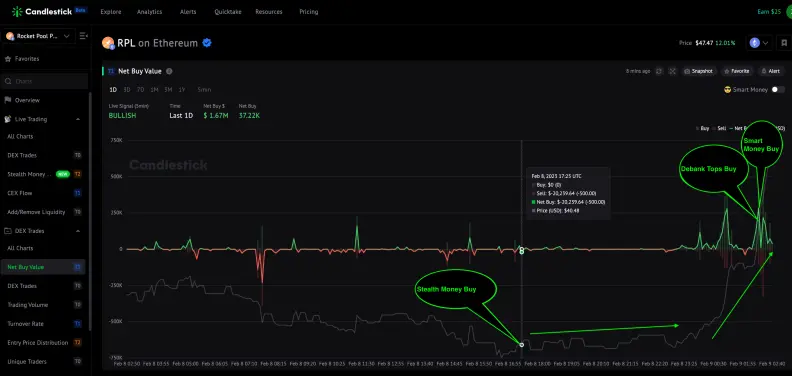Refresh chart data with the reload icon
Image resolution: width=792 pixels, height=376 pixels.
[659, 71]
